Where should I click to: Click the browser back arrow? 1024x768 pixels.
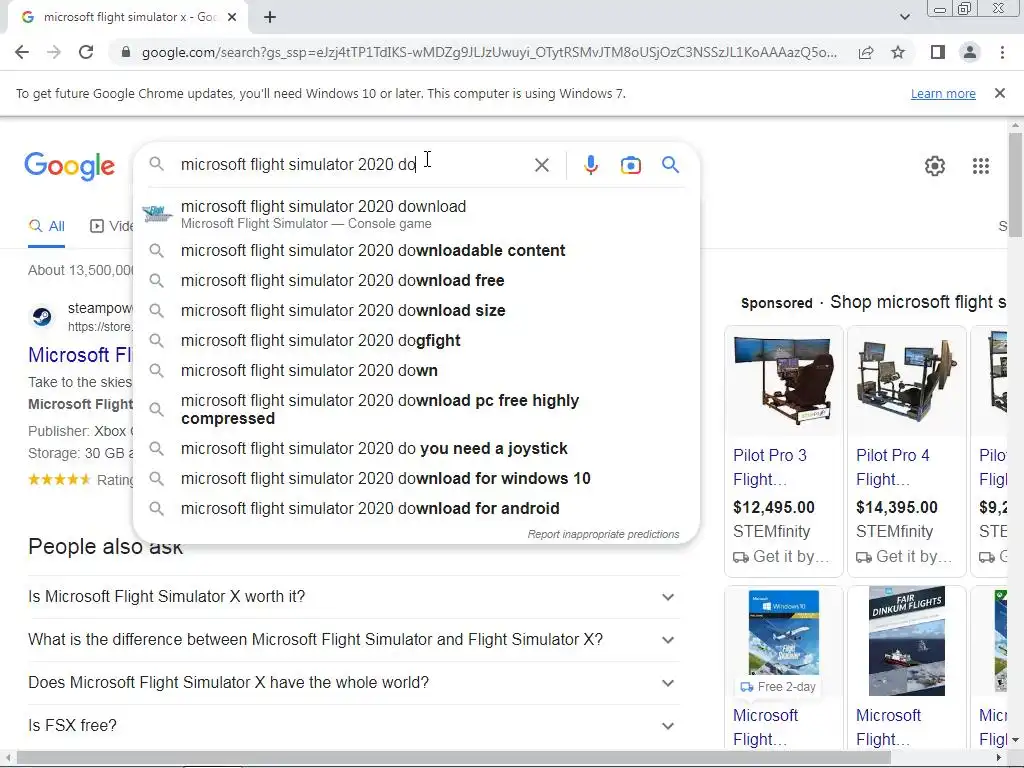(x=22, y=52)
